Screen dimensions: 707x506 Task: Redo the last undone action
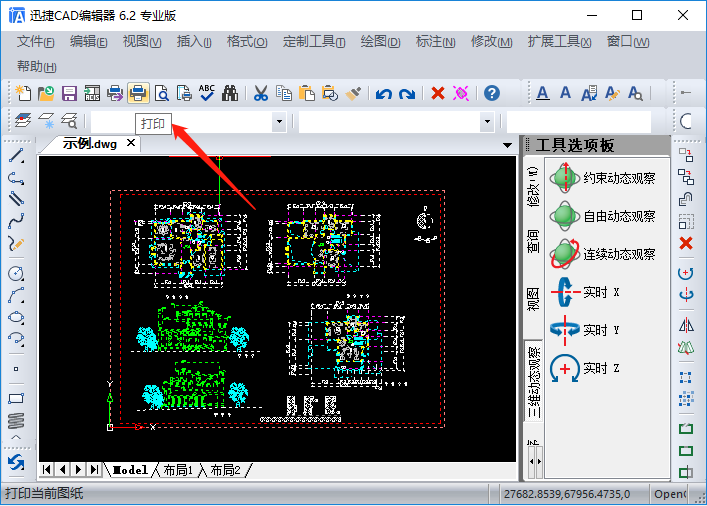click(407, 94)
